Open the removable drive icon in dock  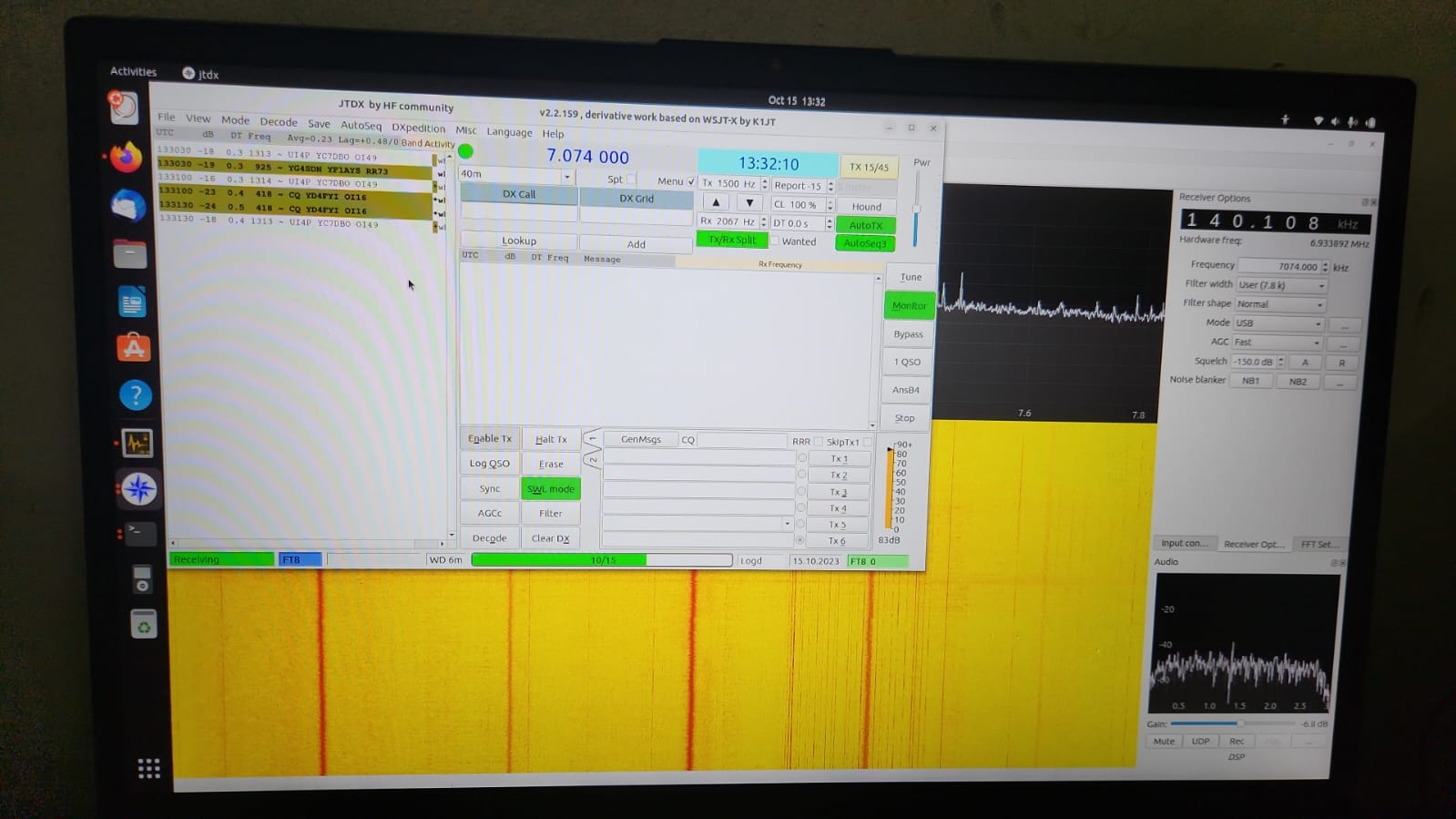coord(142,578)
